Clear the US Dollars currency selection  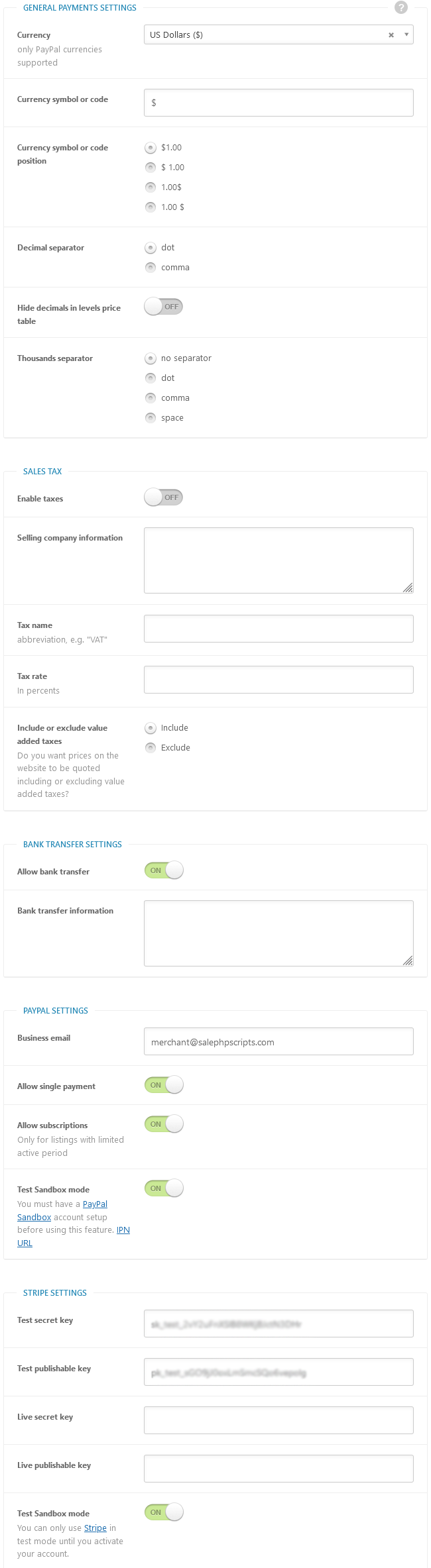point(391,35)
